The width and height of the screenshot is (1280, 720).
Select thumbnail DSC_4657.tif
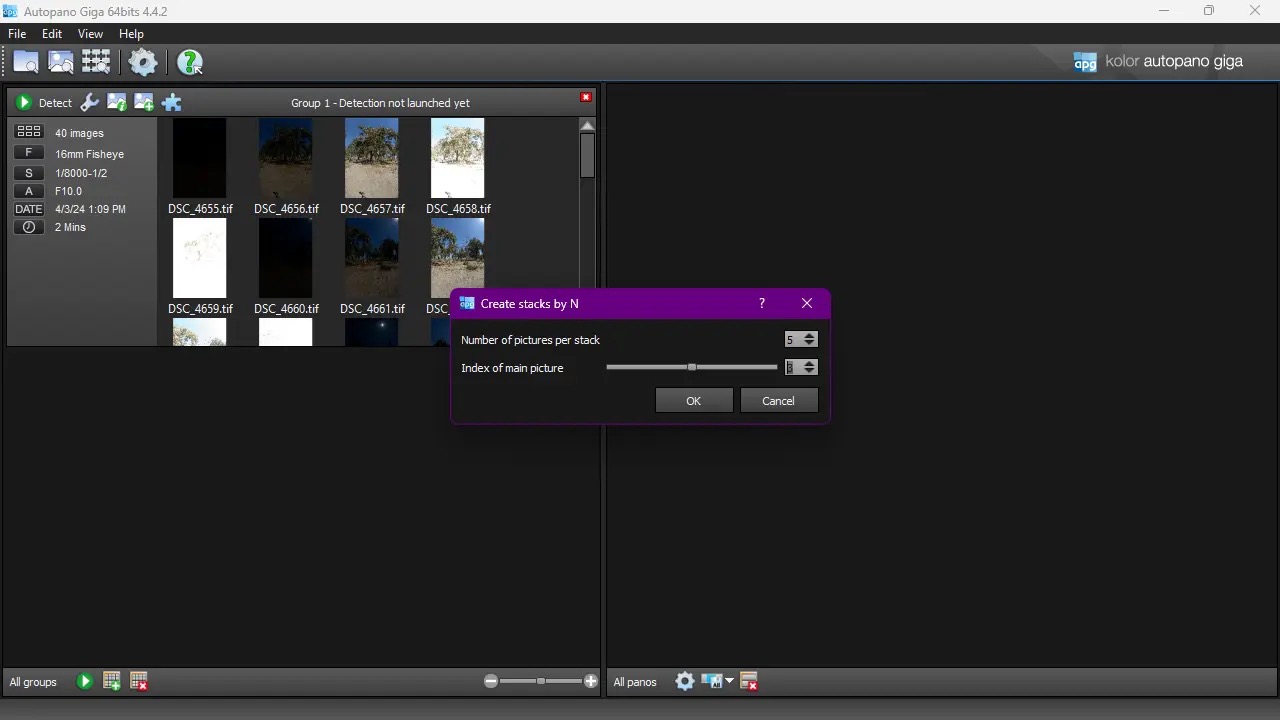coord(372,158)
